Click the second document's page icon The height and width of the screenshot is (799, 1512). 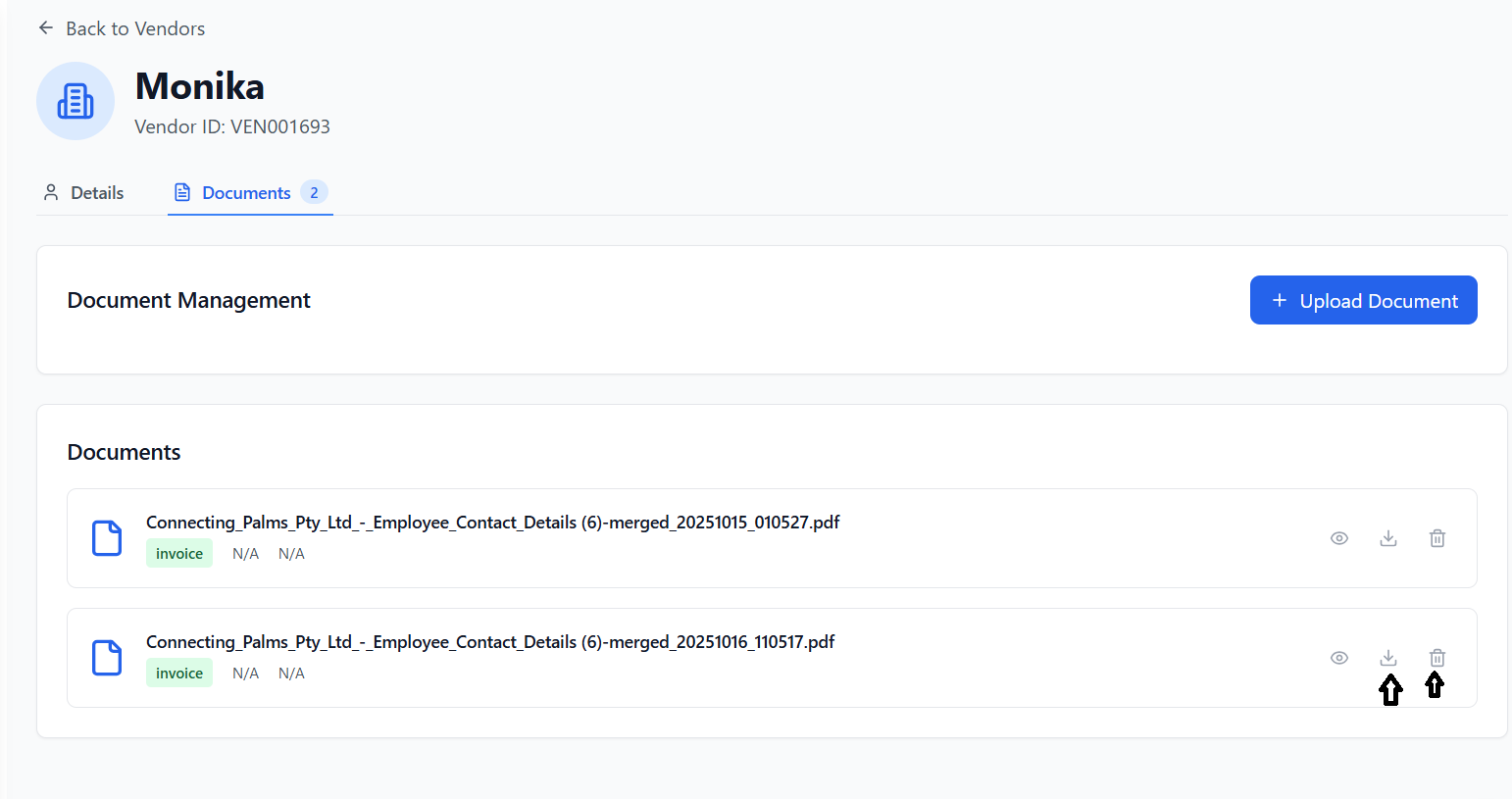(x=107, y=658)
